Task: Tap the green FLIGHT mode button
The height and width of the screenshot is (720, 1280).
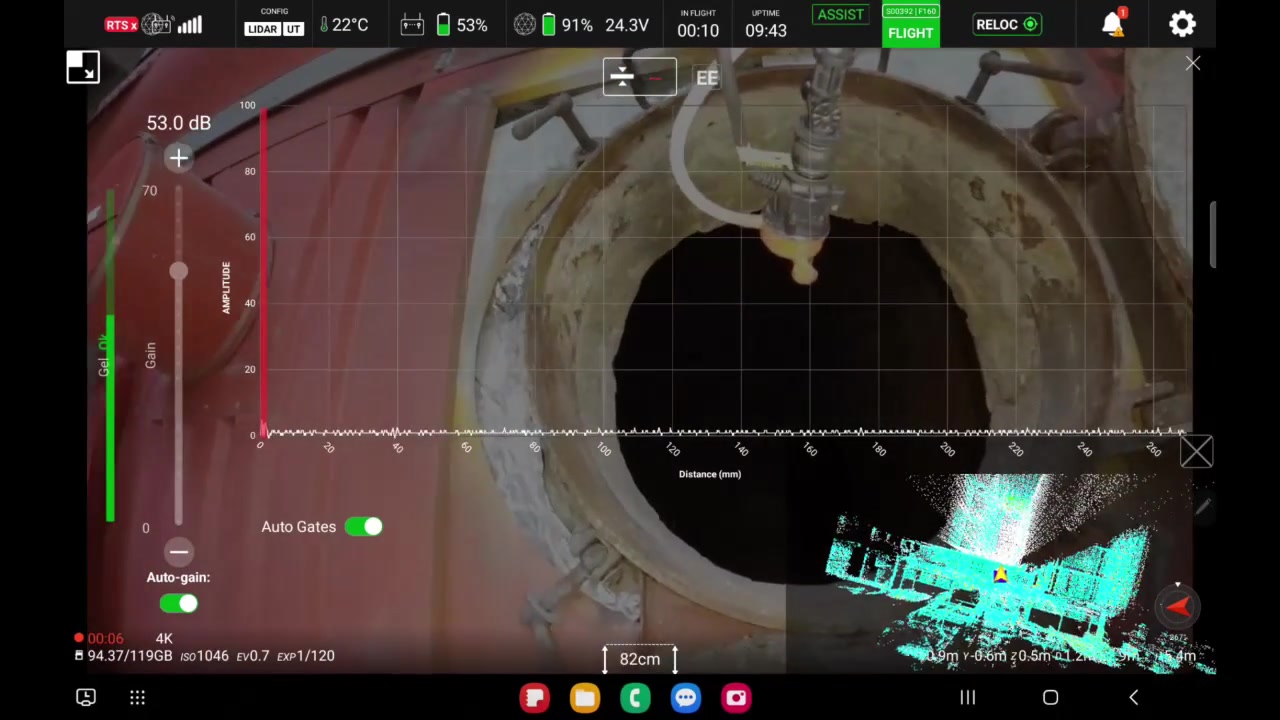Action: coord(910,33)
